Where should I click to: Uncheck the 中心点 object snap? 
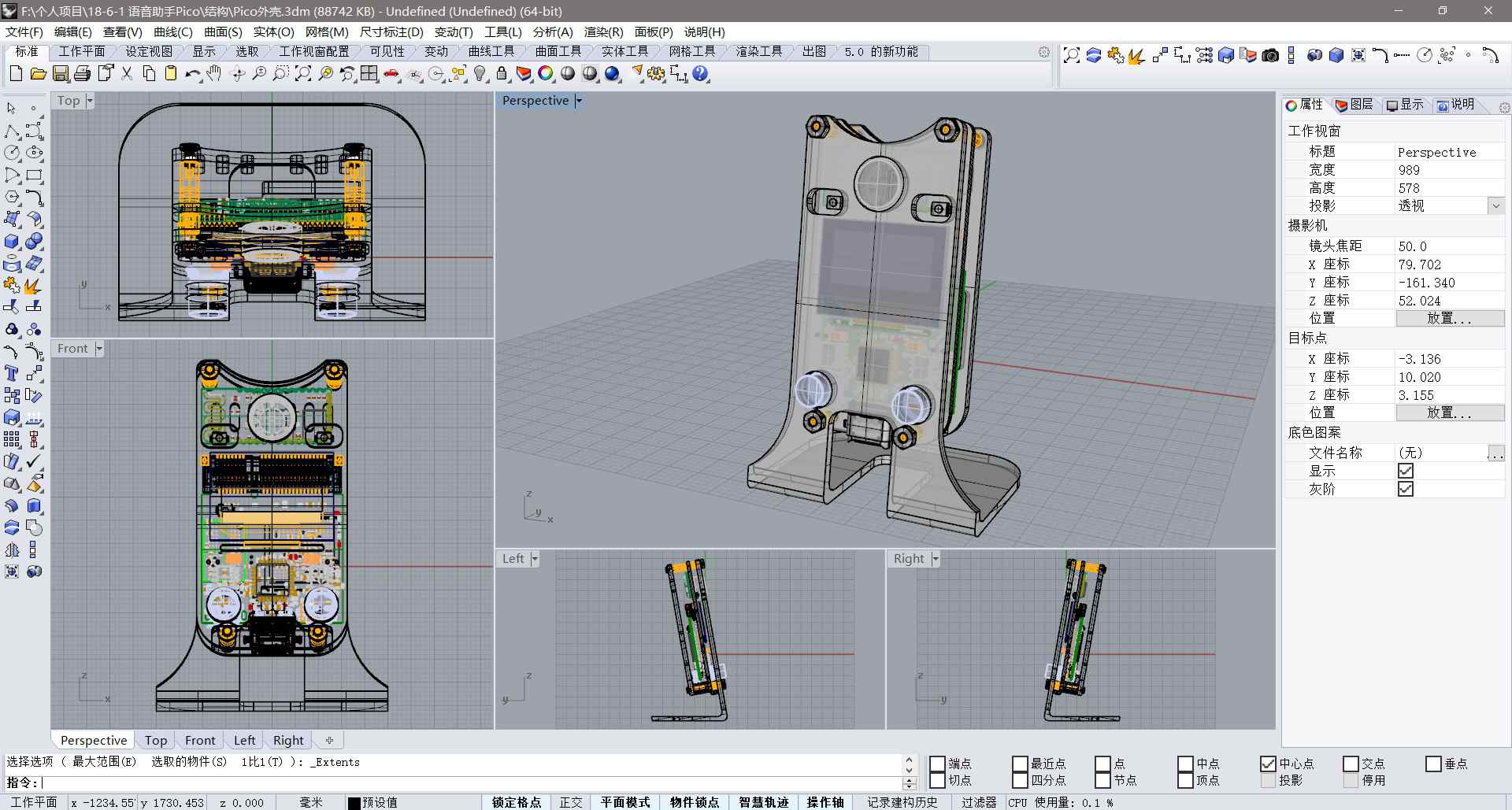click(1268, 764)
